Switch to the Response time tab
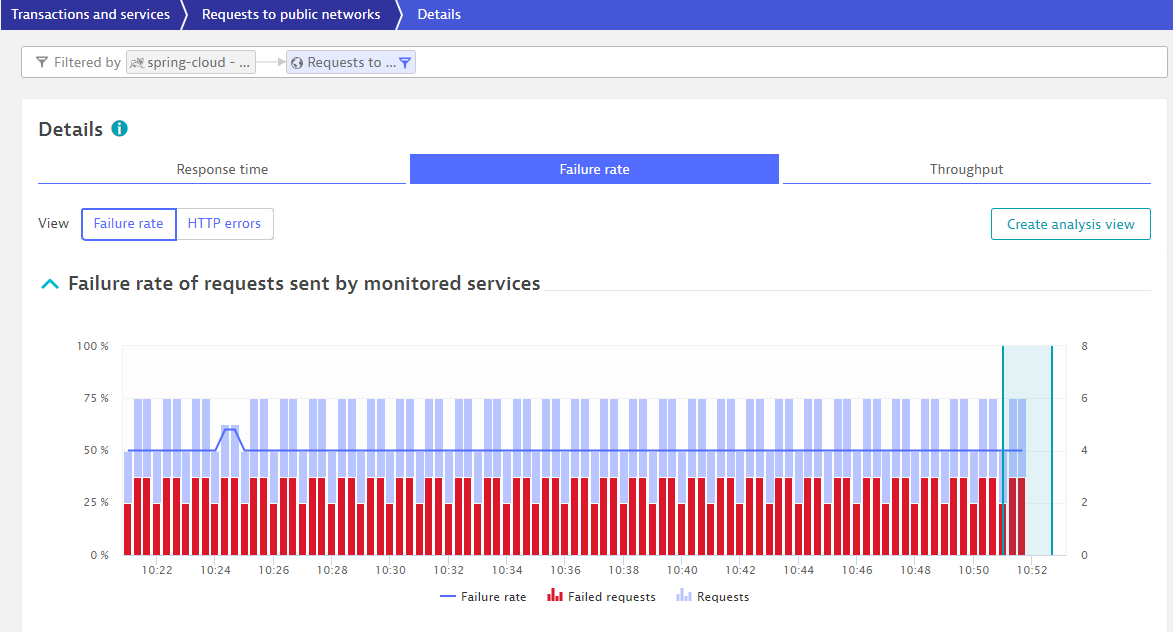Image resolution: width=1173 pixels, height=632 pixels. [x=222, y=169]
